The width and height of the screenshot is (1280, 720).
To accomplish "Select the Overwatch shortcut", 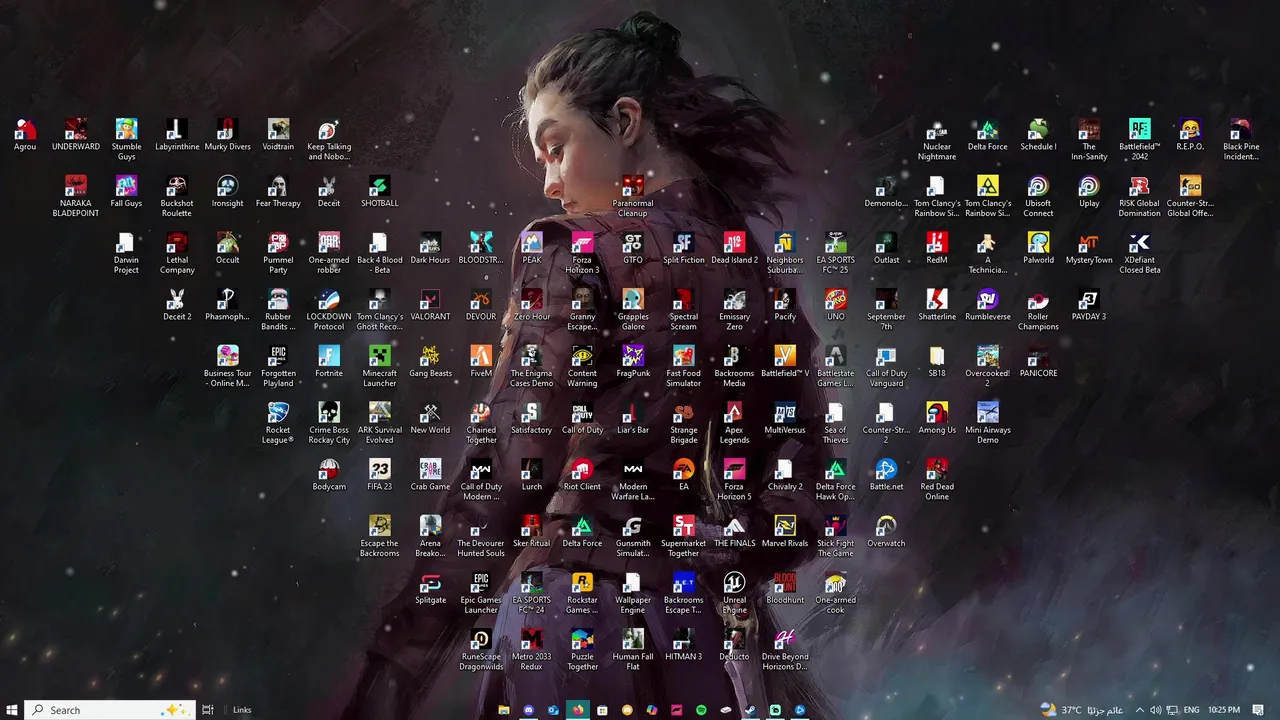I will point(886,533).
